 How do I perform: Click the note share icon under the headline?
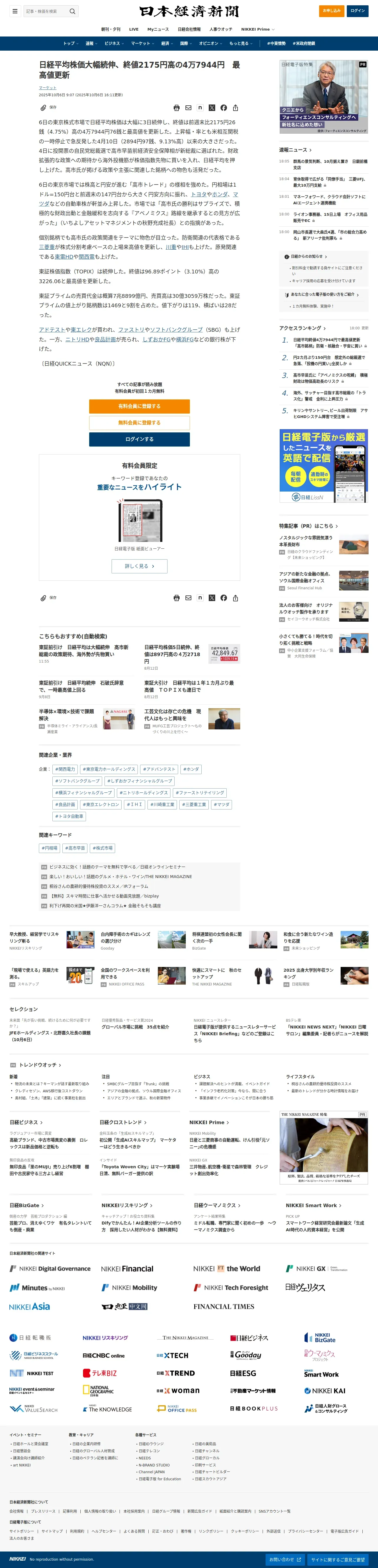coord(200,108)
